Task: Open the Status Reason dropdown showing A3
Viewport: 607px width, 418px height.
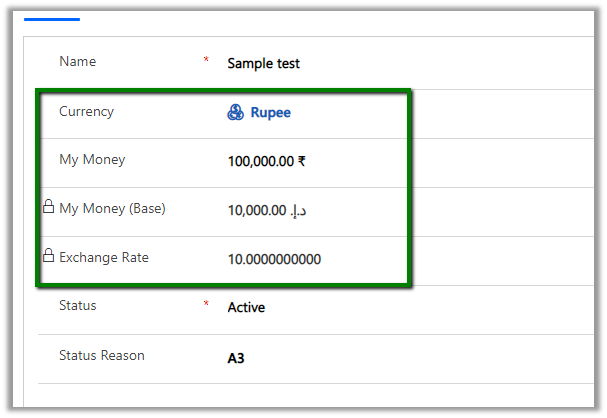Action: tap(238, 356)
